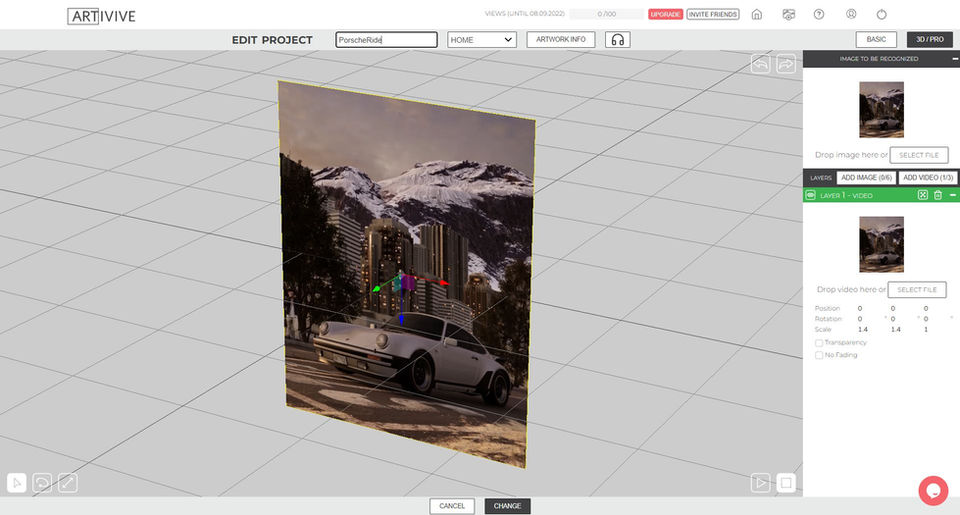Click the 'LAYER 1 - VIDEO' header text
This screenshot has height=515, width=960.
[846, 195]
